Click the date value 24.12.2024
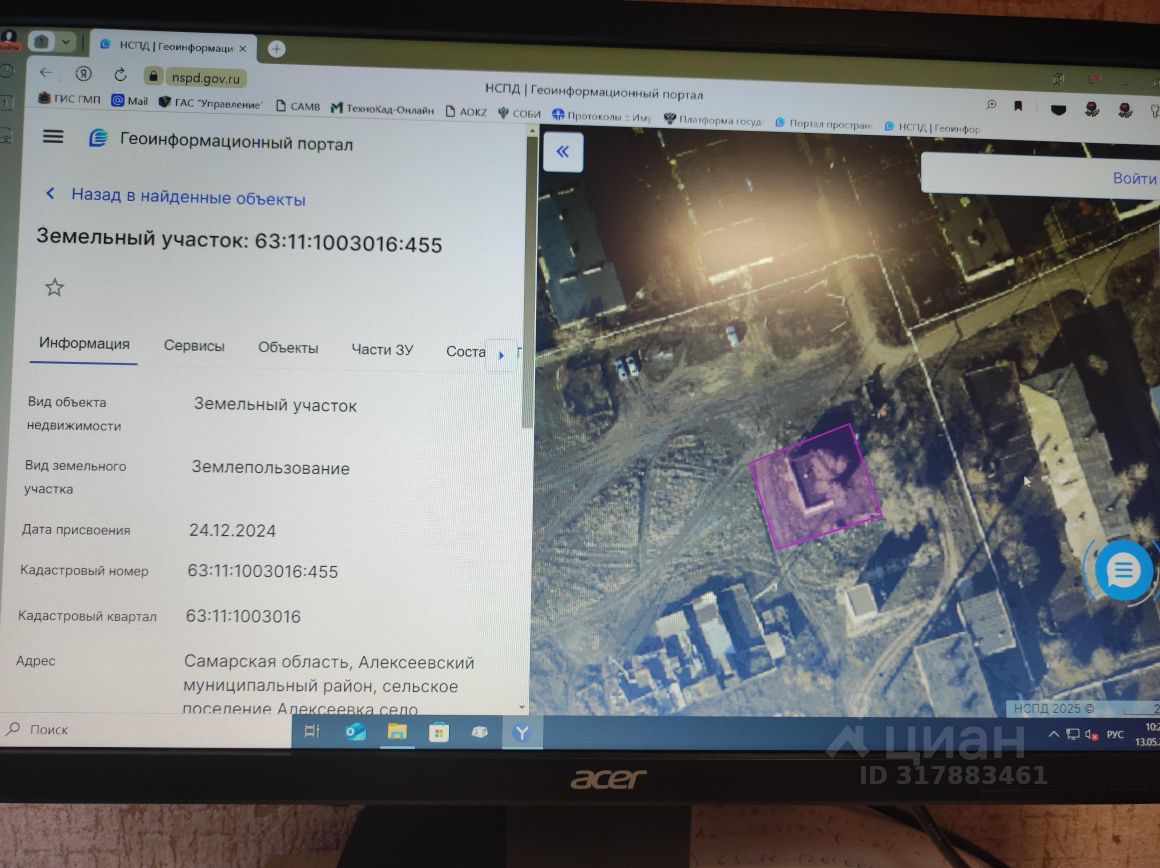The width and height of the screenshot is (1160, 868). (x=232, y=531)
